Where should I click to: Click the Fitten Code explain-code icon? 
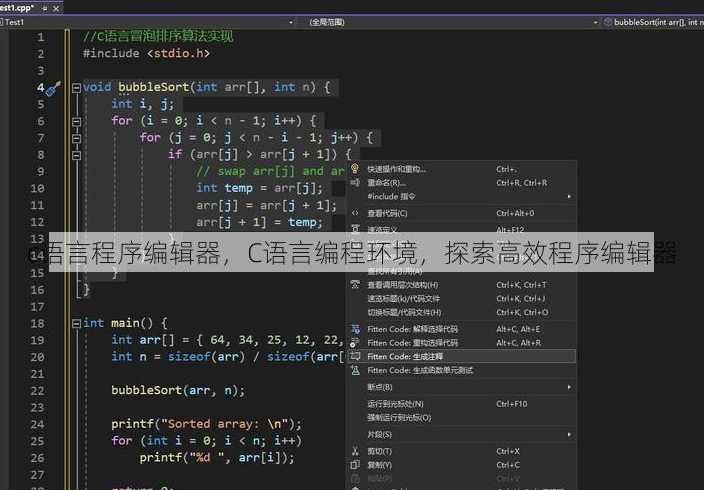coord(355,329)
